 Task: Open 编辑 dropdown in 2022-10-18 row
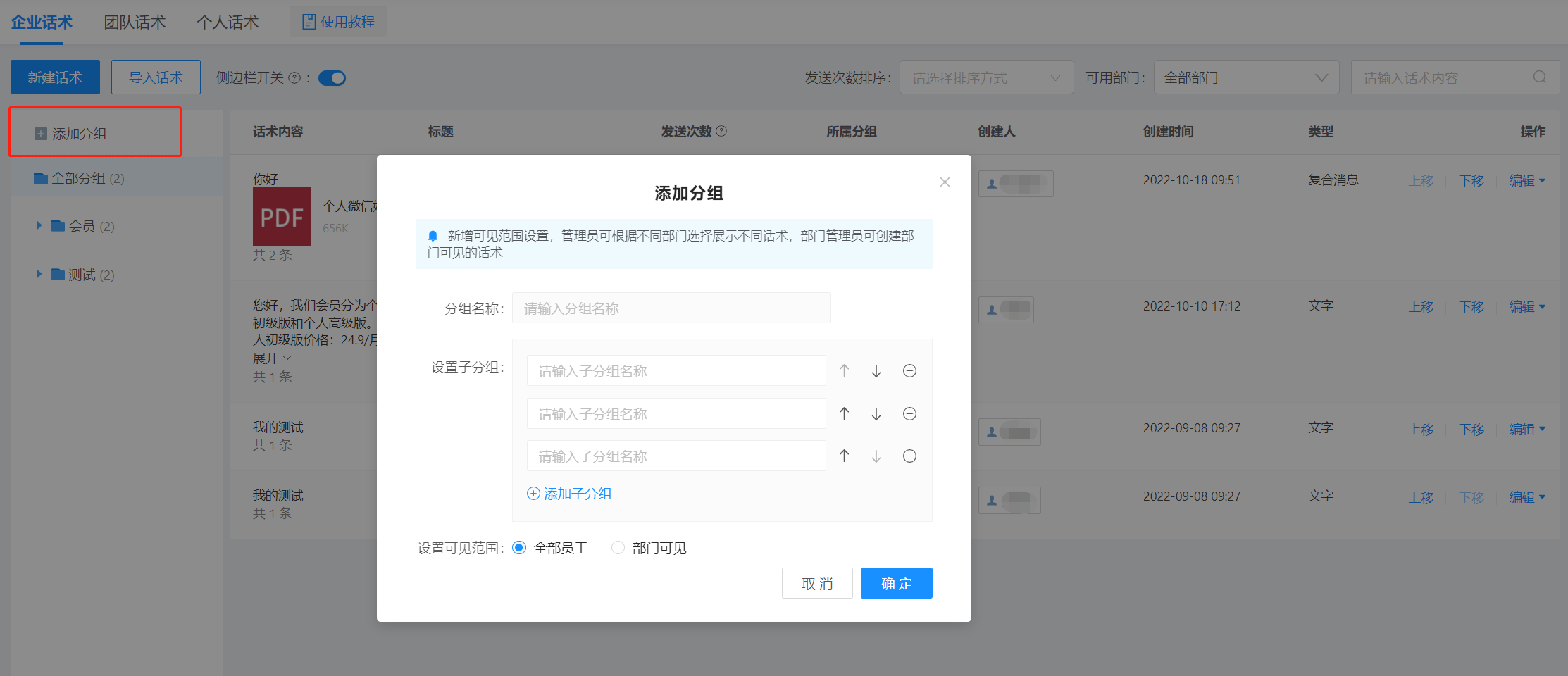[x=1527, y=180]
